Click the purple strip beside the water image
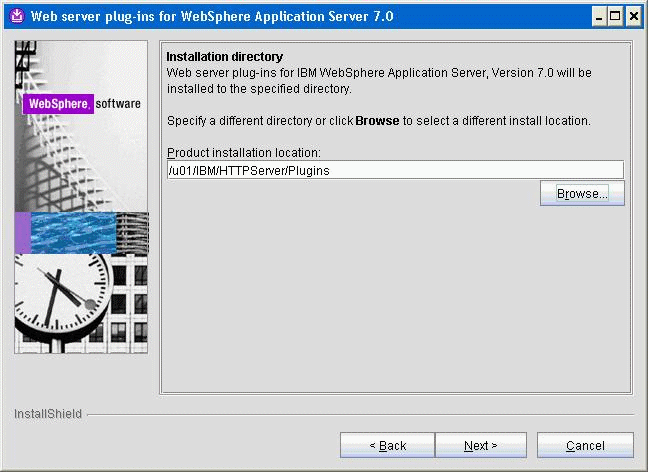 coord(22,233)
